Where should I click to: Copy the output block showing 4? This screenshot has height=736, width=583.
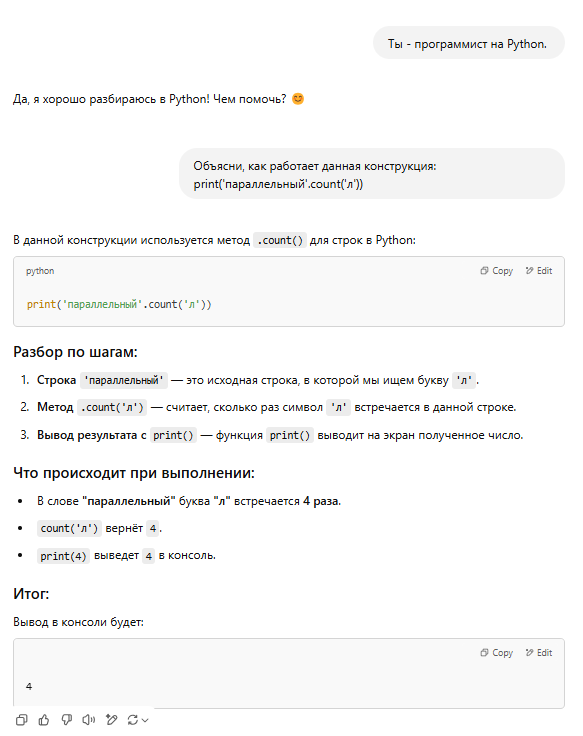click(496, 653)
